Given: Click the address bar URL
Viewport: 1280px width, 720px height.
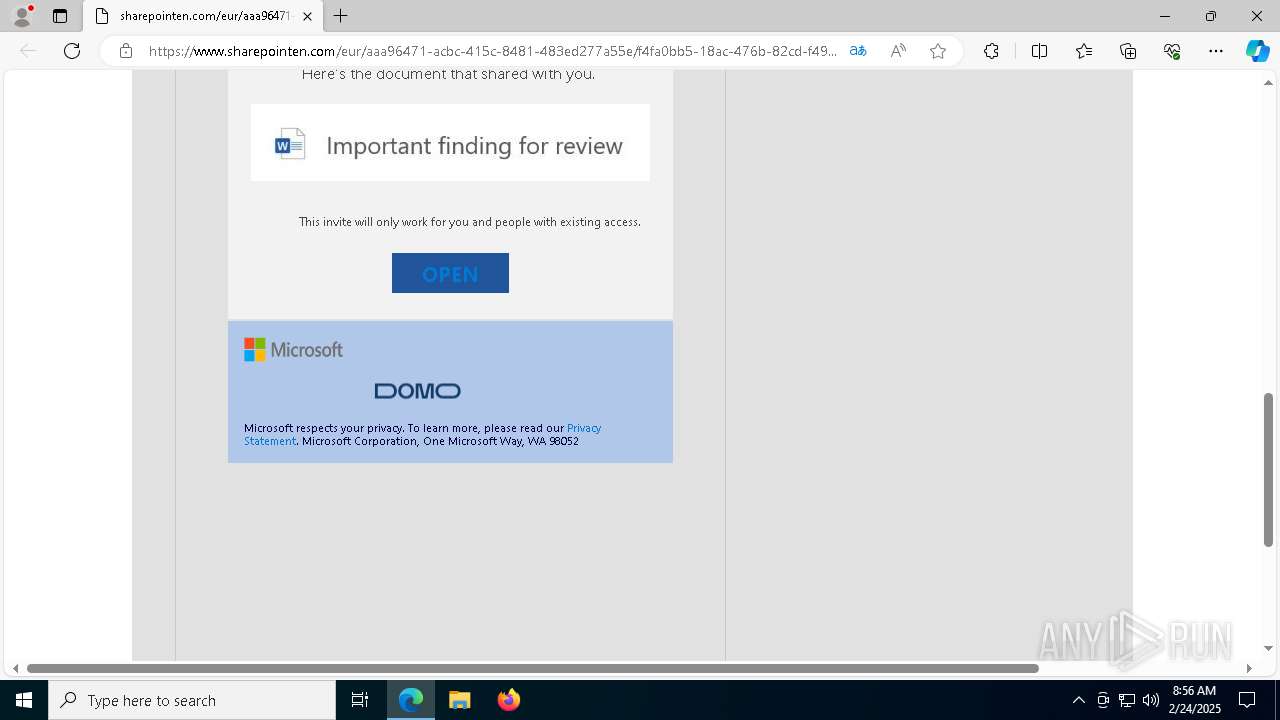Looking at the screenshot, I should click(492, 51).
